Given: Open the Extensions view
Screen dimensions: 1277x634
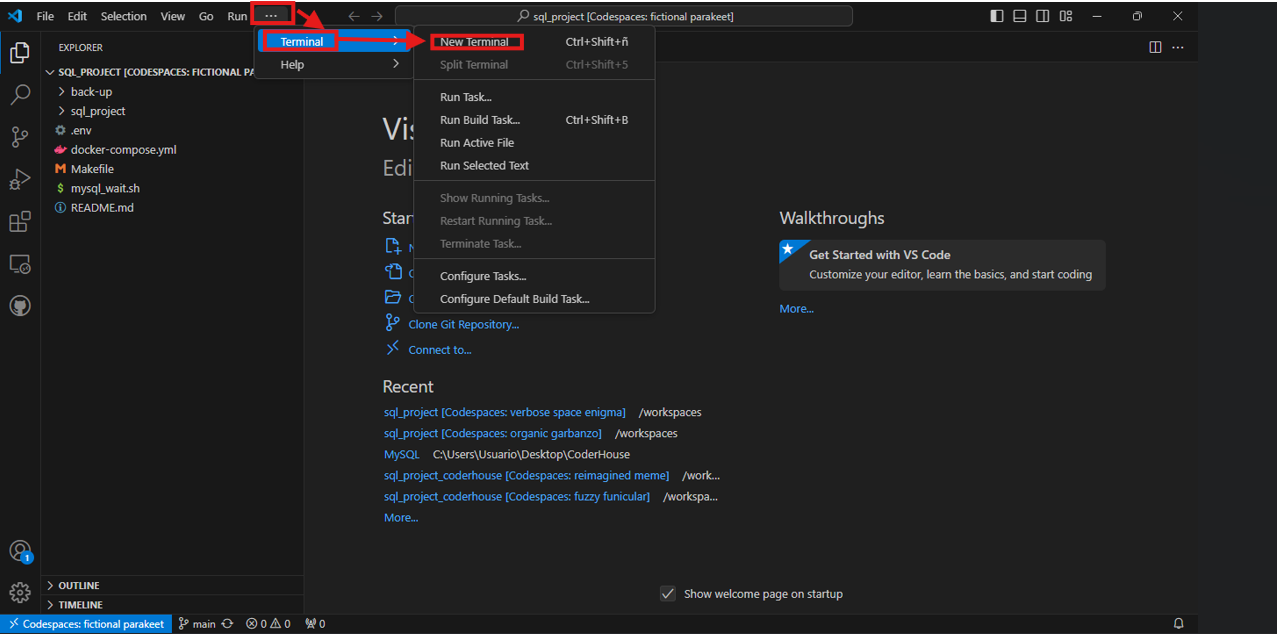Looking at the screenshot, I should (20, 222).
